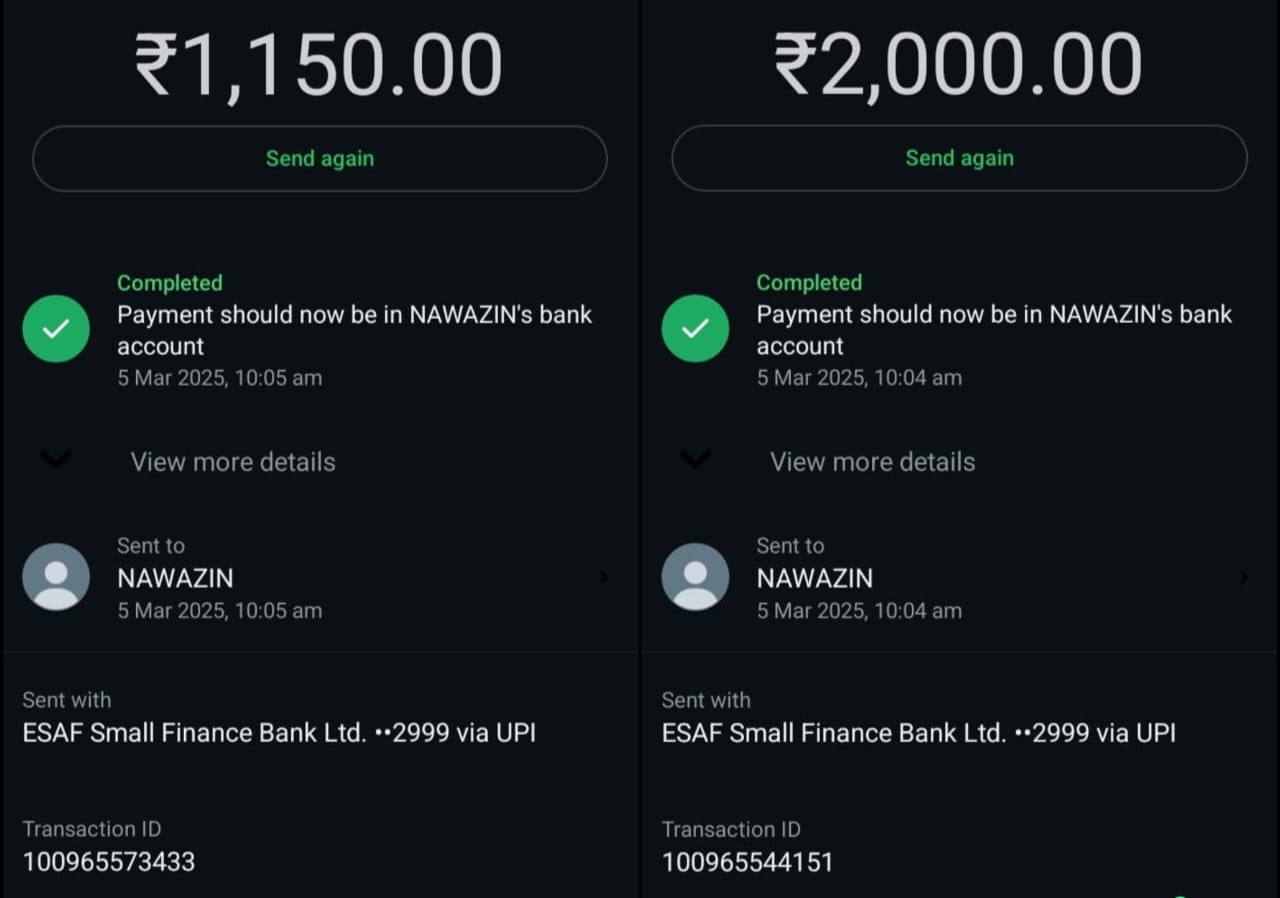
Task: Click recipient row arrow for 10:05 am payment
Action: point(603,577)
